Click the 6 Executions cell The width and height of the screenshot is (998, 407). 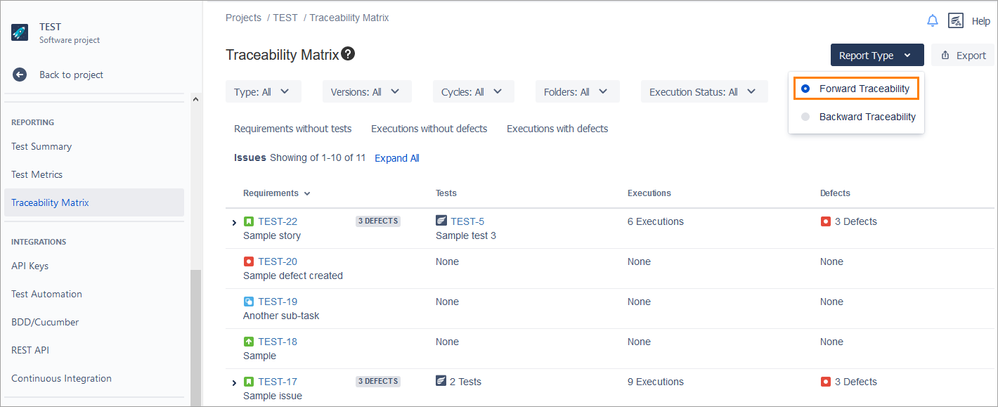[x=656, y=222]
